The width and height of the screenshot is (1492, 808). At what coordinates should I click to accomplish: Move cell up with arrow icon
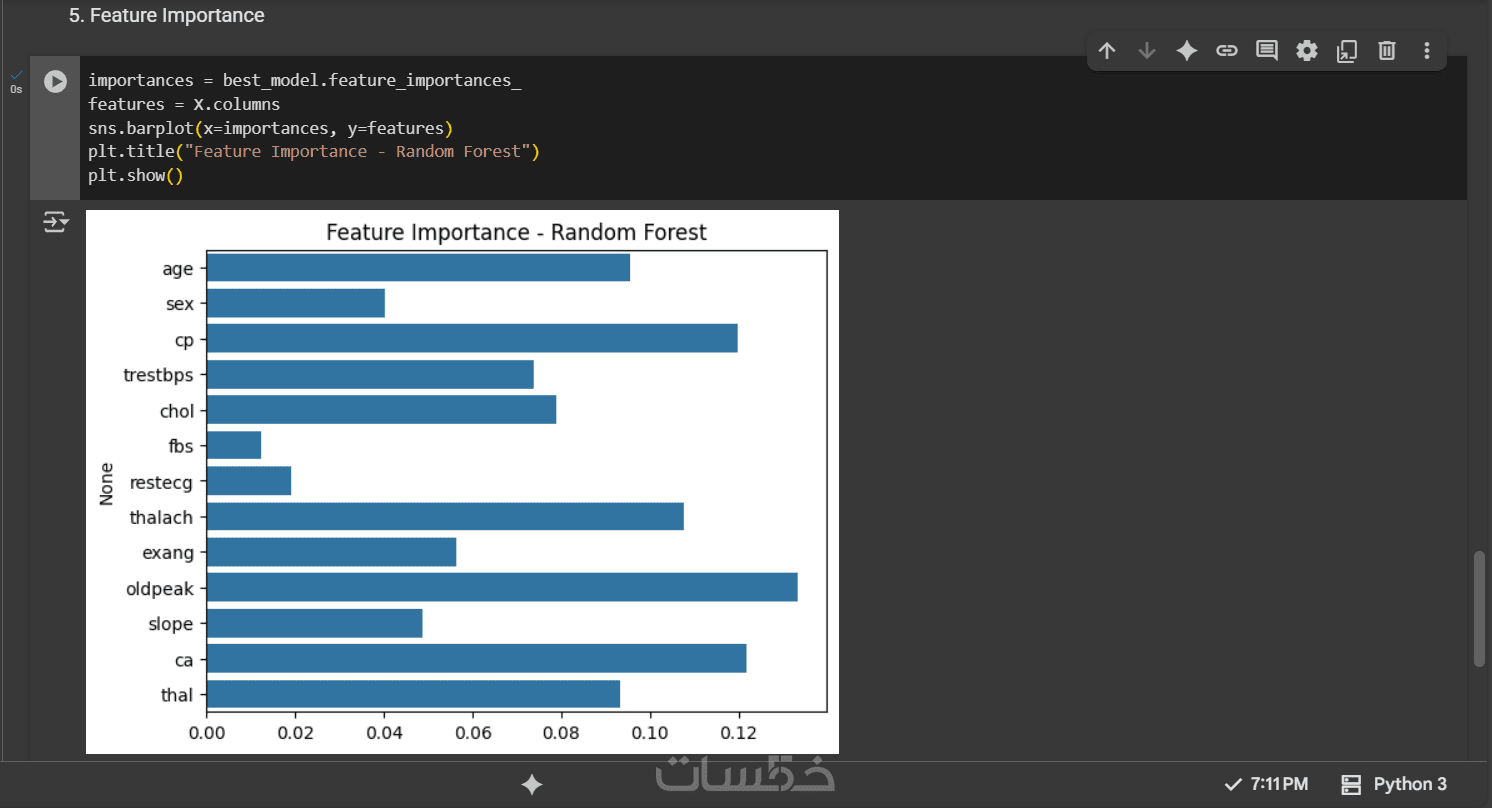tap(1107, 51)
